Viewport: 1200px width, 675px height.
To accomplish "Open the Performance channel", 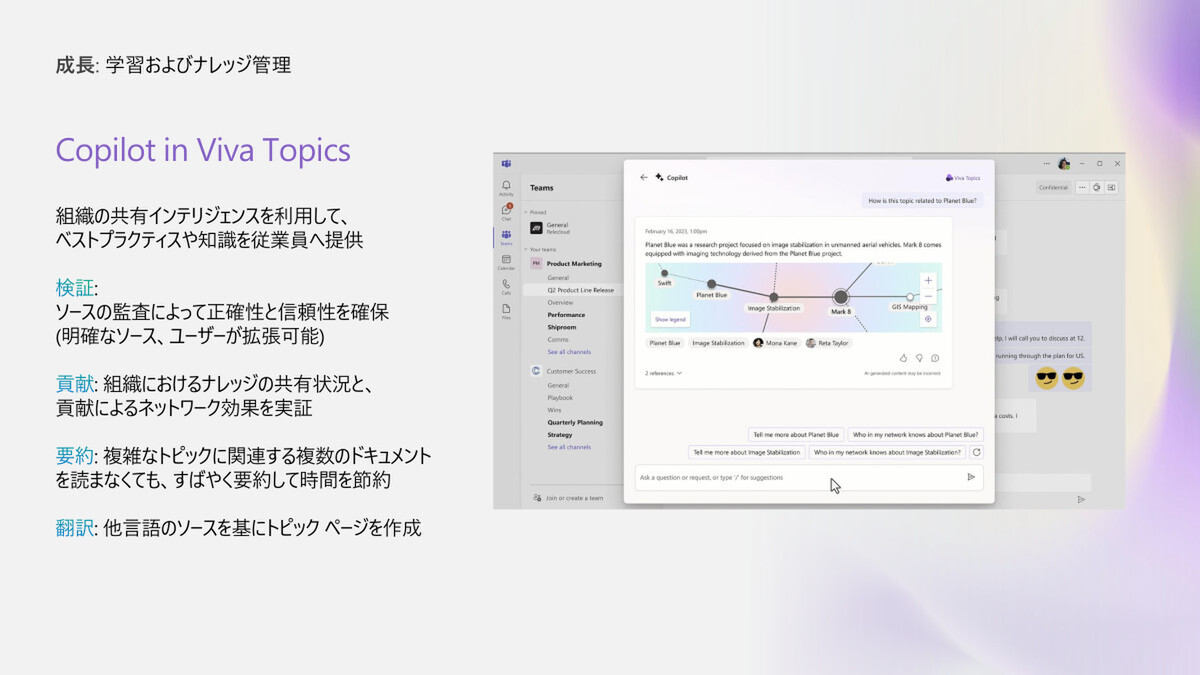I will point(566,315).
